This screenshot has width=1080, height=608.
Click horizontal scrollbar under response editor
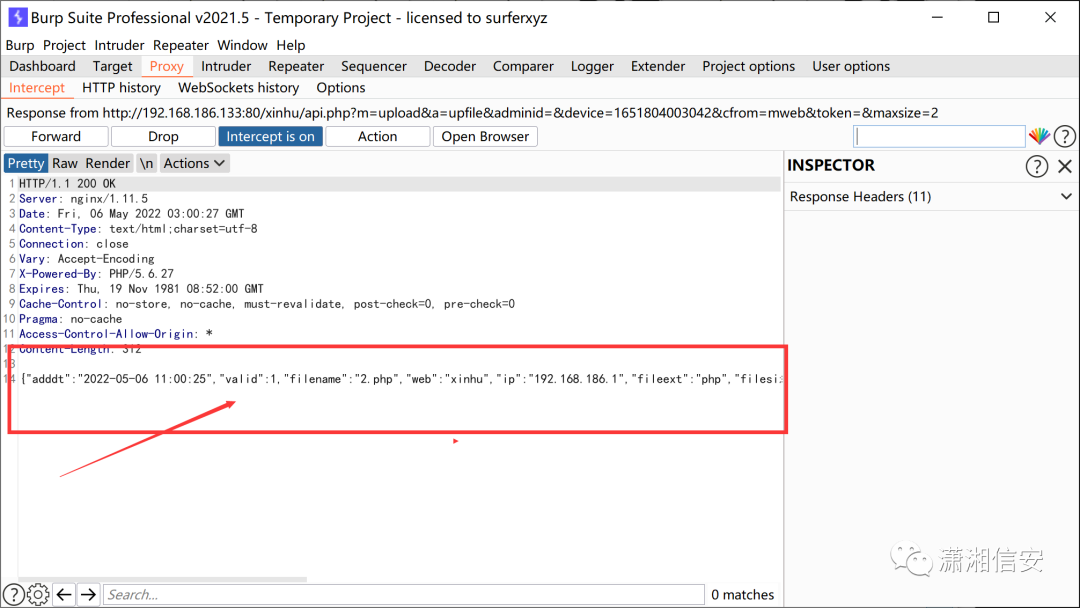pyautogui.click(x=163, y=579)
